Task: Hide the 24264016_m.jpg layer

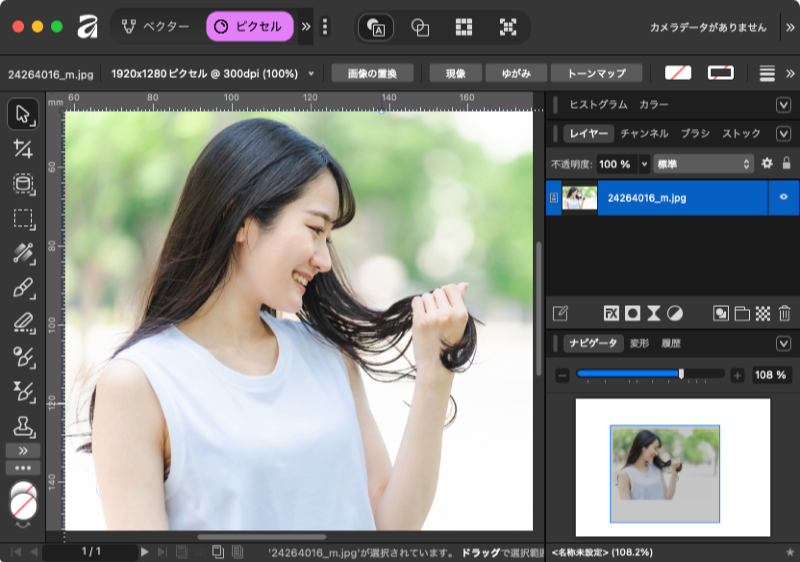Action: tap(783, 198)
